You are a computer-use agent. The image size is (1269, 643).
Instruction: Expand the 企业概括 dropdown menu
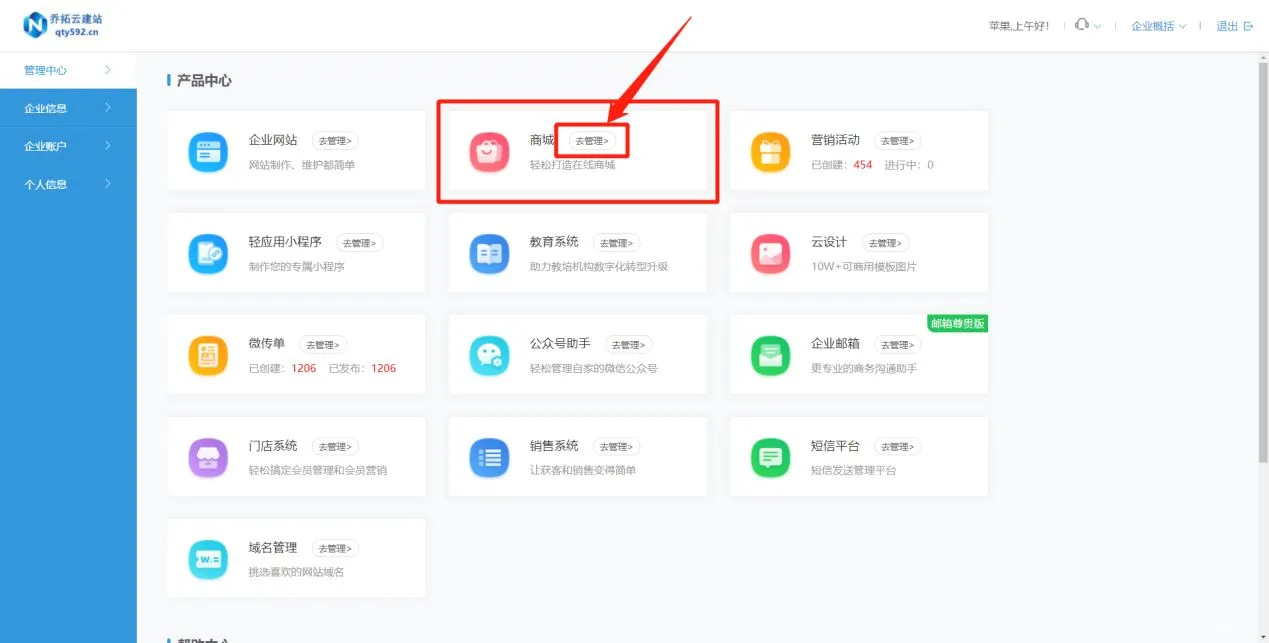pos(1157,26)
